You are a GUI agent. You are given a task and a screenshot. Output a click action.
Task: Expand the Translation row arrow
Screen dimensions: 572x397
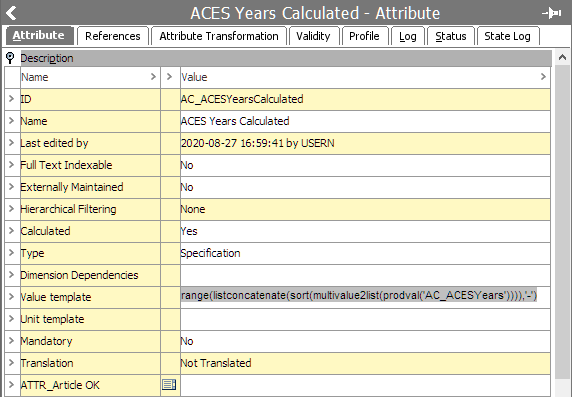click(11, 362)
